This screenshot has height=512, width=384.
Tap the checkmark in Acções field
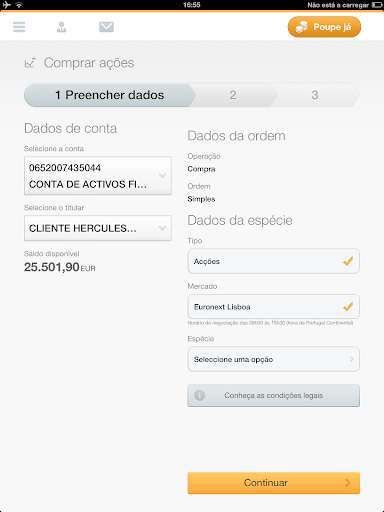pos(348,261)
